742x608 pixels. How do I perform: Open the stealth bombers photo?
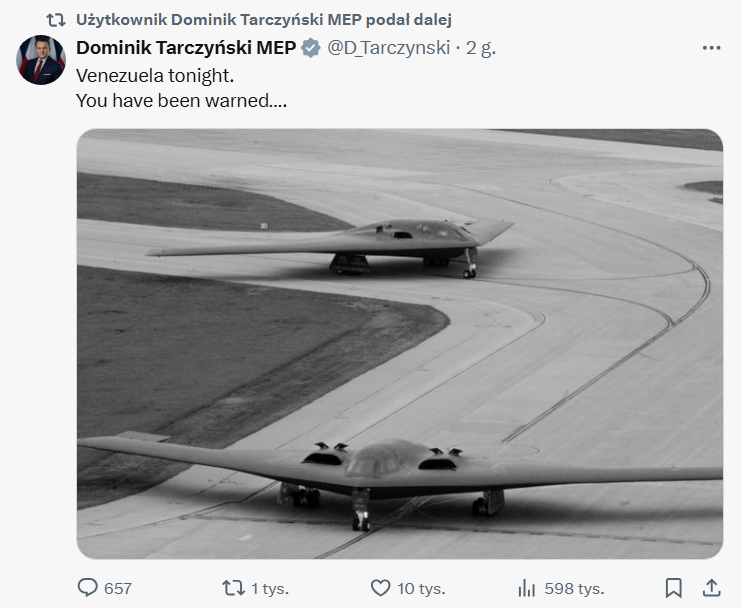point(399,343)
